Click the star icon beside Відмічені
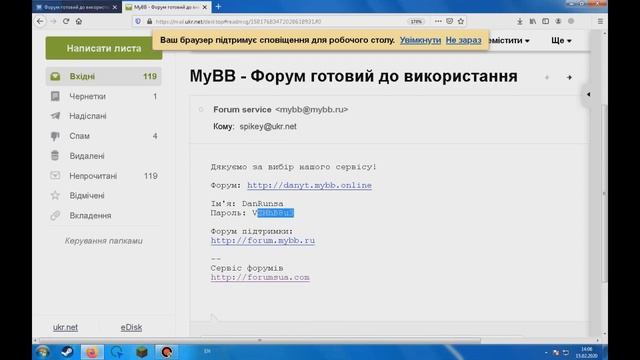This screenshot has height=360, width=640. click(x=55, y=196)
